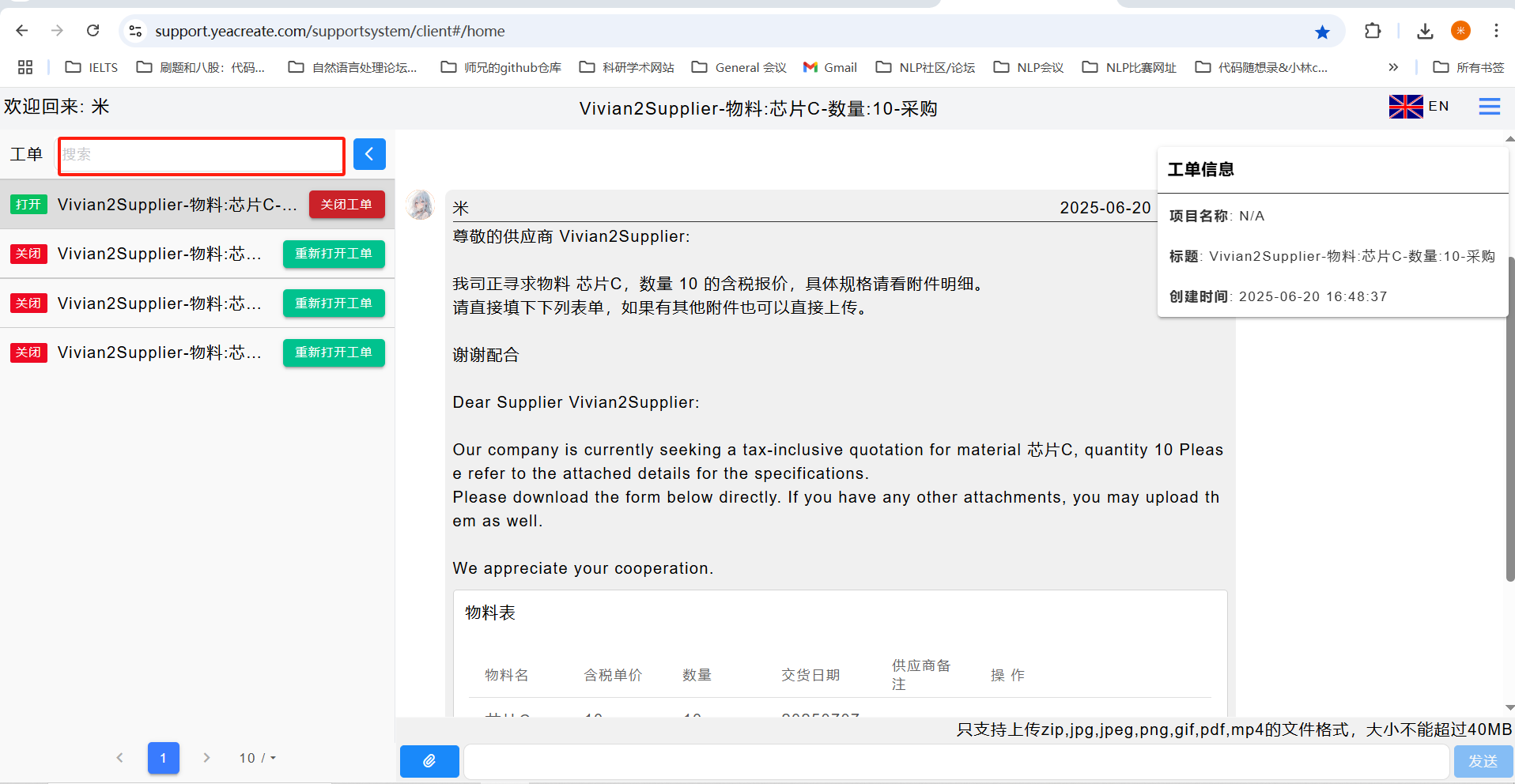This screenshot has width=1515, height=784.
Task: Open browser extensions puzzle icon
Action: click(x=1373, y=31)
